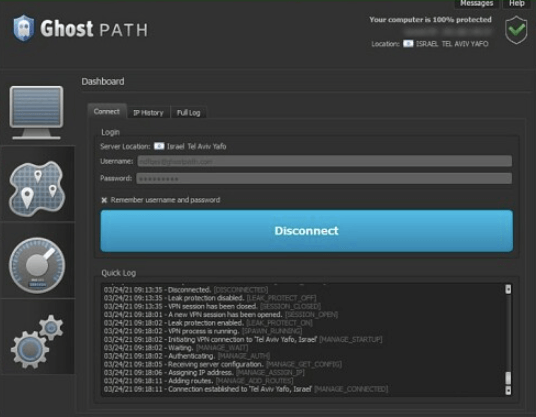Click the 'Receiving server configuration.' log line

point(223,364)
